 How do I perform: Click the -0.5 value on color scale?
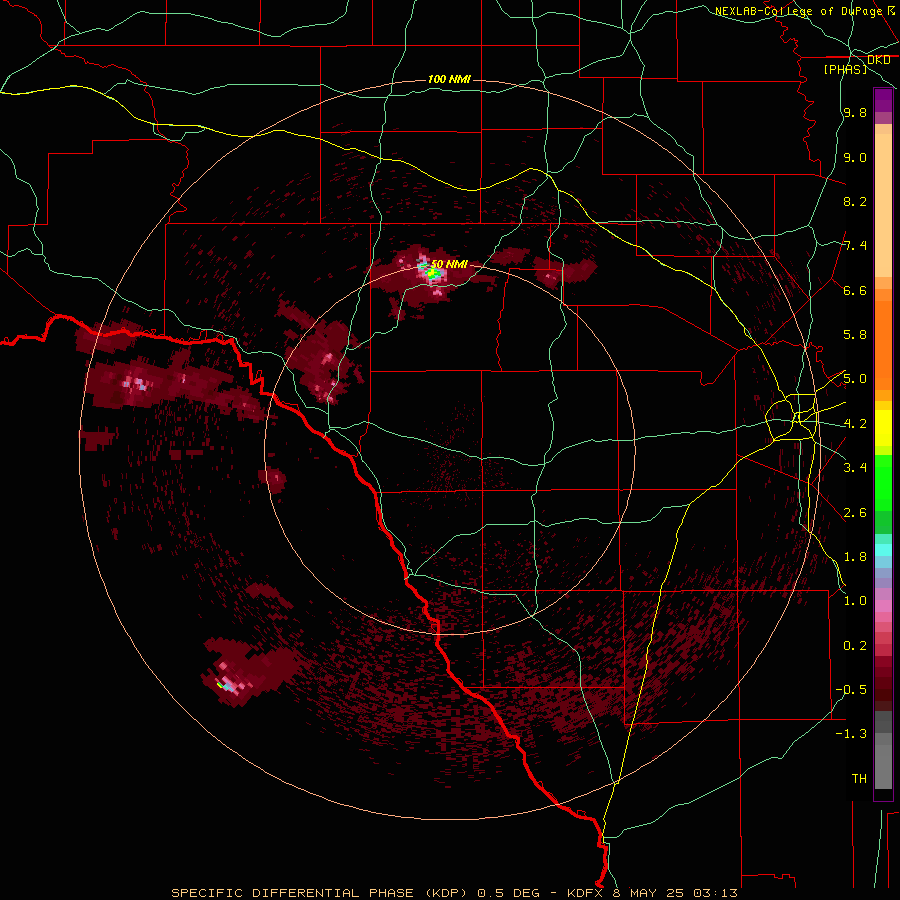coord(851,690)
